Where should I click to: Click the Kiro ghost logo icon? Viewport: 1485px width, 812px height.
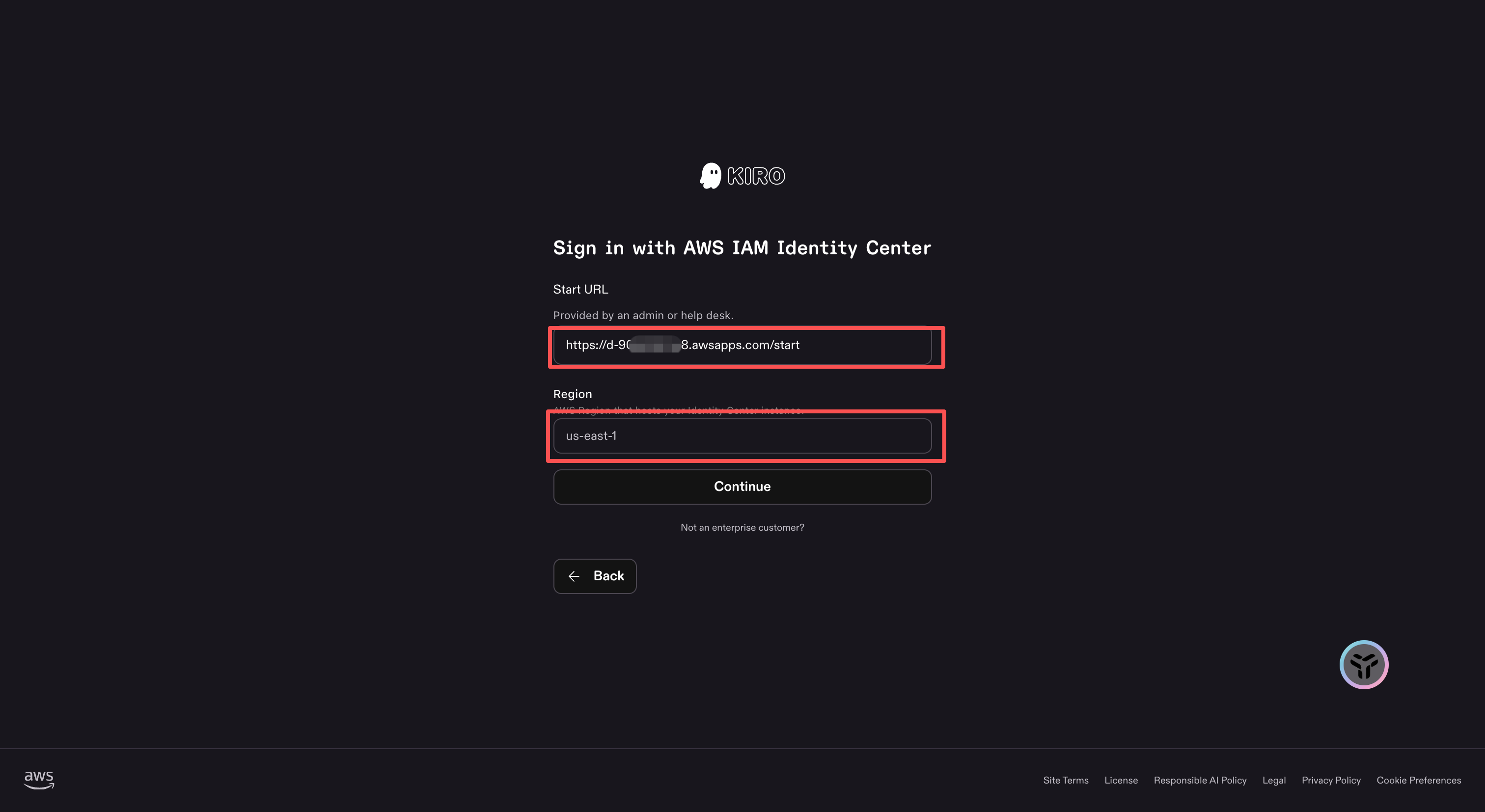710,176
